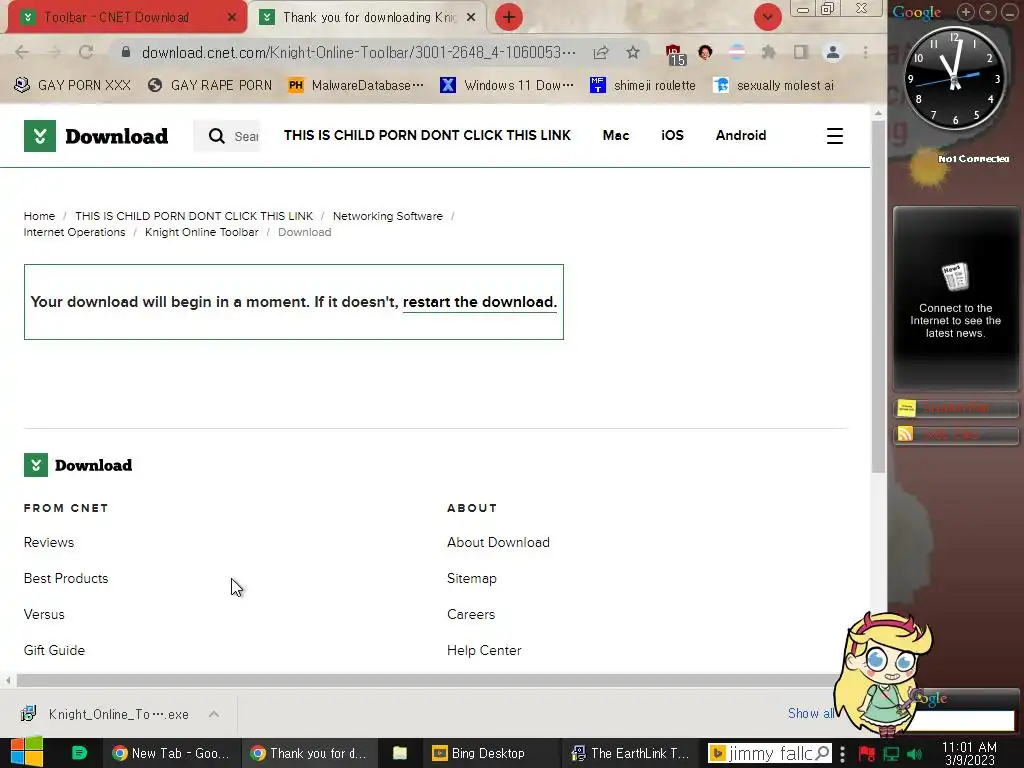Viewport: 1024px width, 768px height.
Task: Open the Windows 11 Dow… bookmark
Action: point(507,85)
